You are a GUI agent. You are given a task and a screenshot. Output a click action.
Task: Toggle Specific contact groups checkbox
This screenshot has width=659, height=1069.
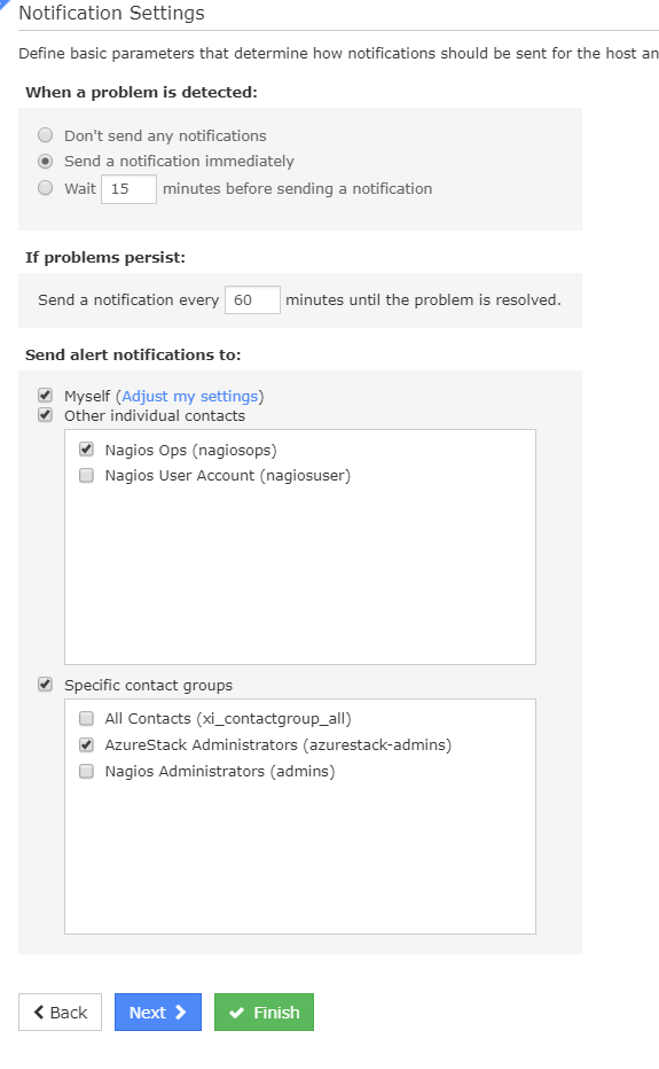tap(45, 685)
